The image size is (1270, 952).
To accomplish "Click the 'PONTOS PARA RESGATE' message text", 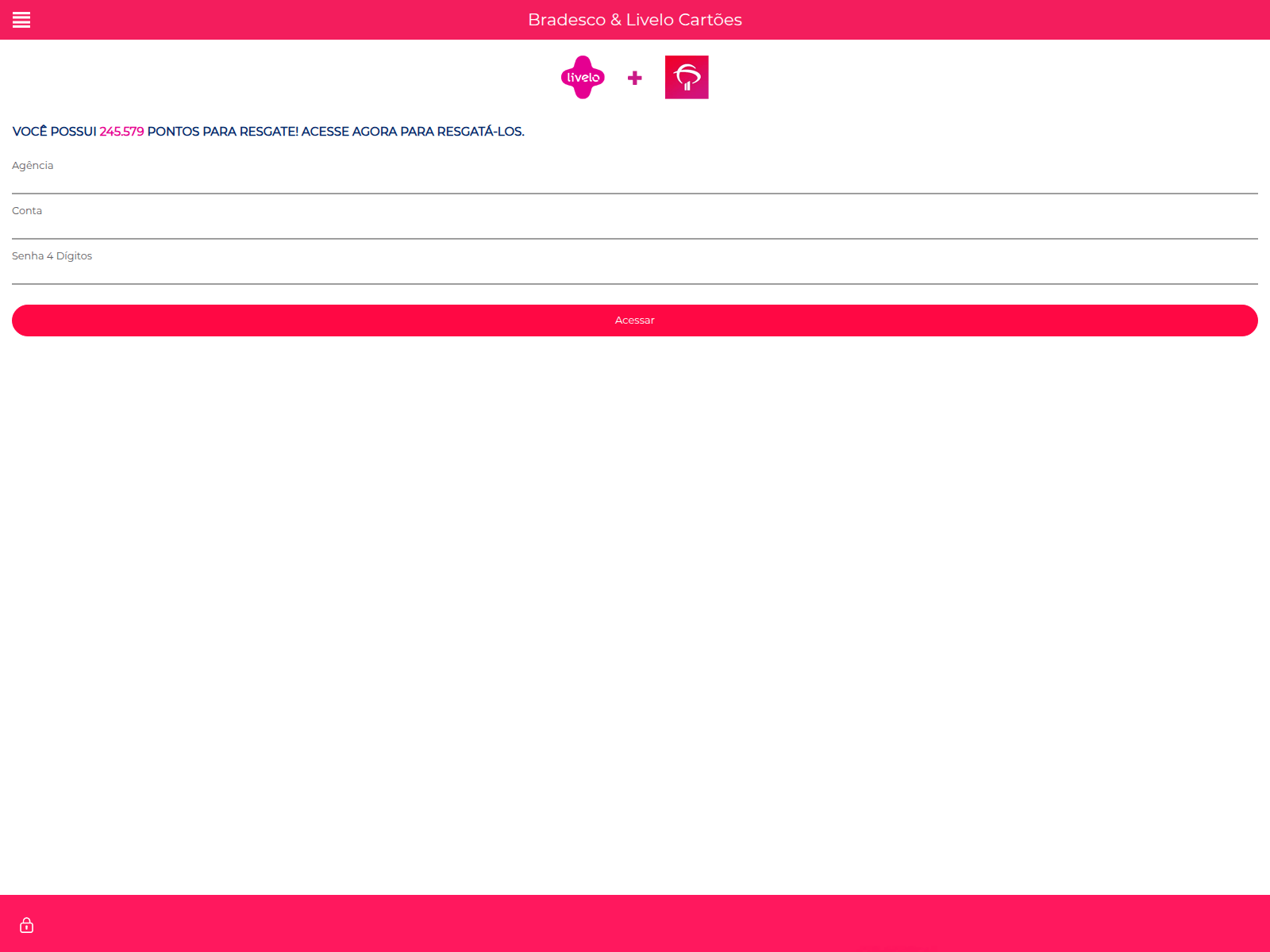I will (x=222, y=132).
